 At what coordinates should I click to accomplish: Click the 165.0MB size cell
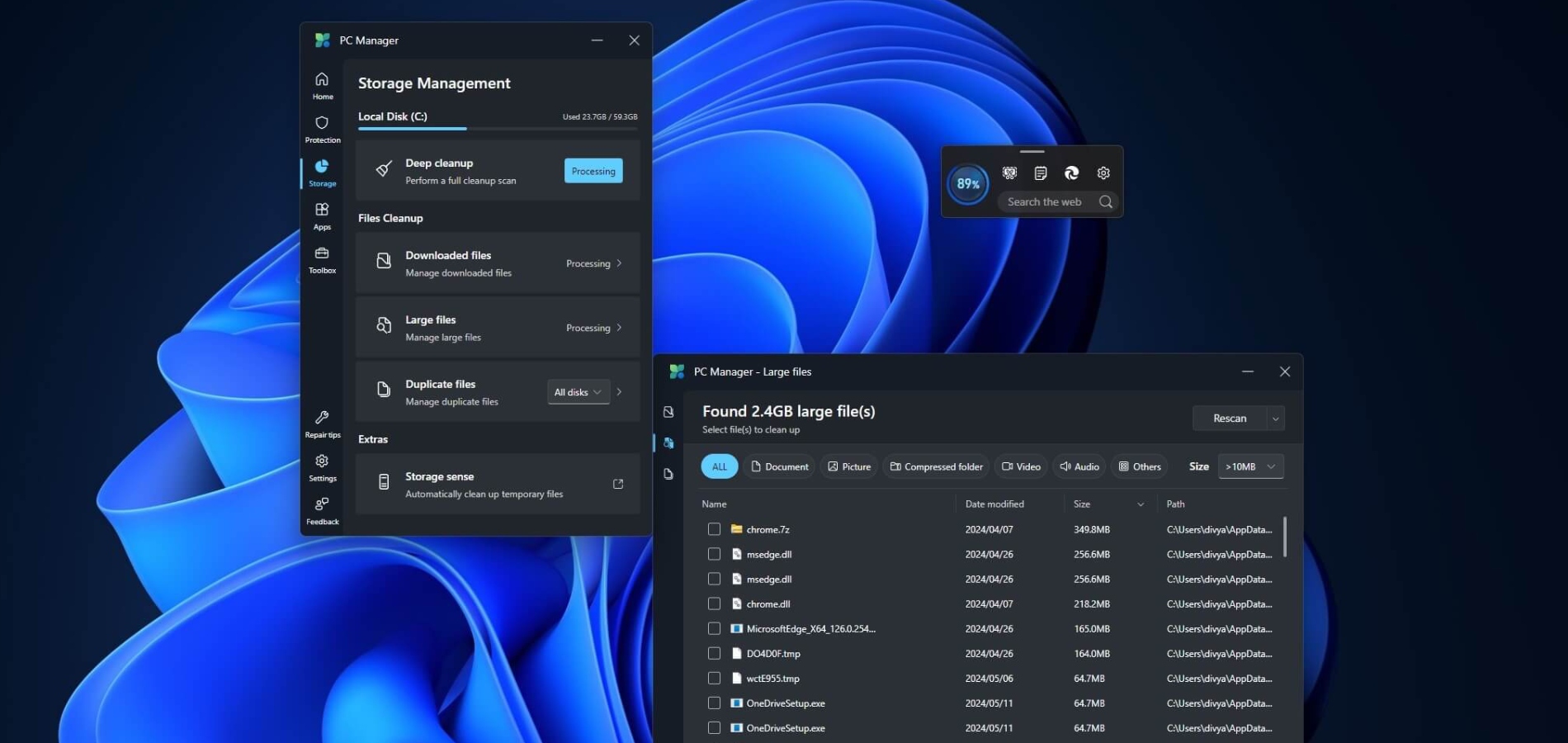pyautogui.click(x=1092, y=629)
